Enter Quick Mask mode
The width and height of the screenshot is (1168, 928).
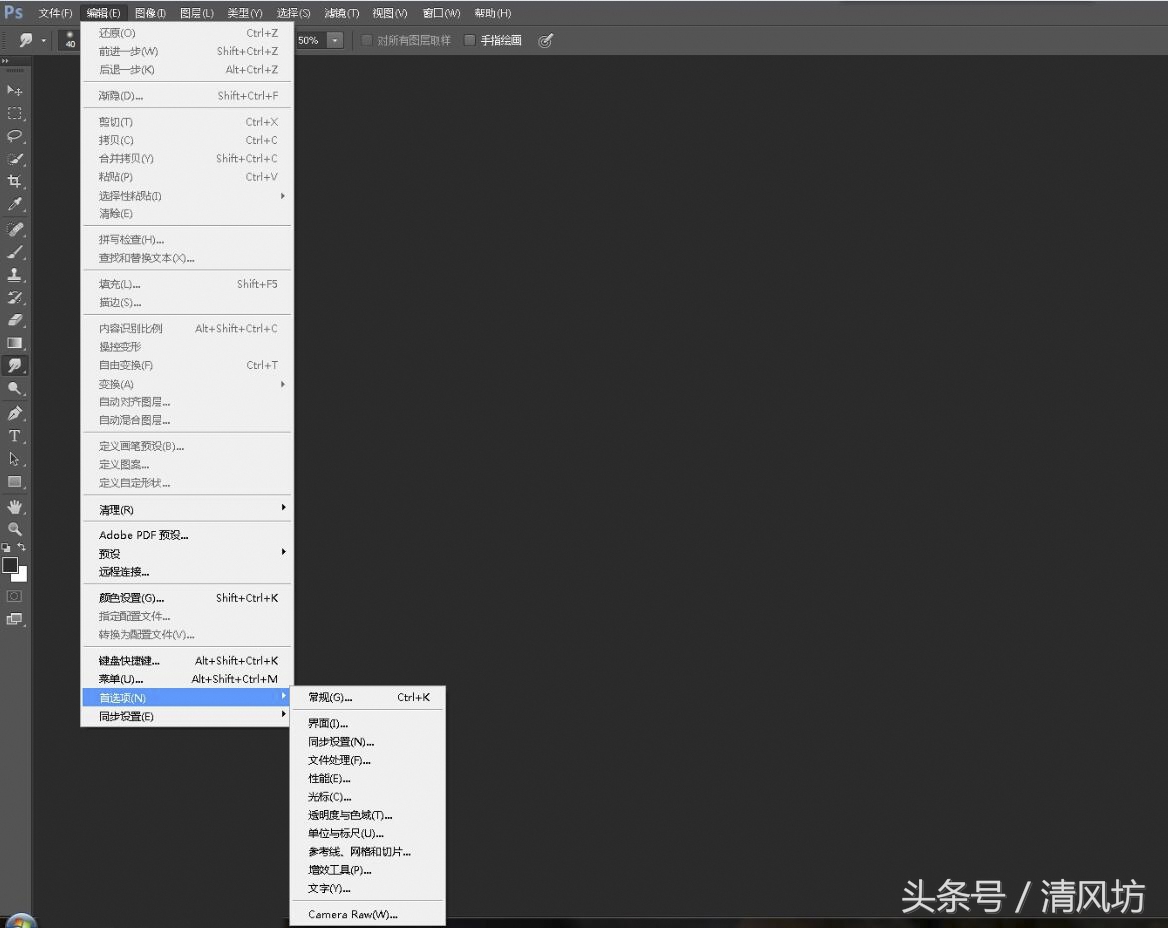pos(15,594)
